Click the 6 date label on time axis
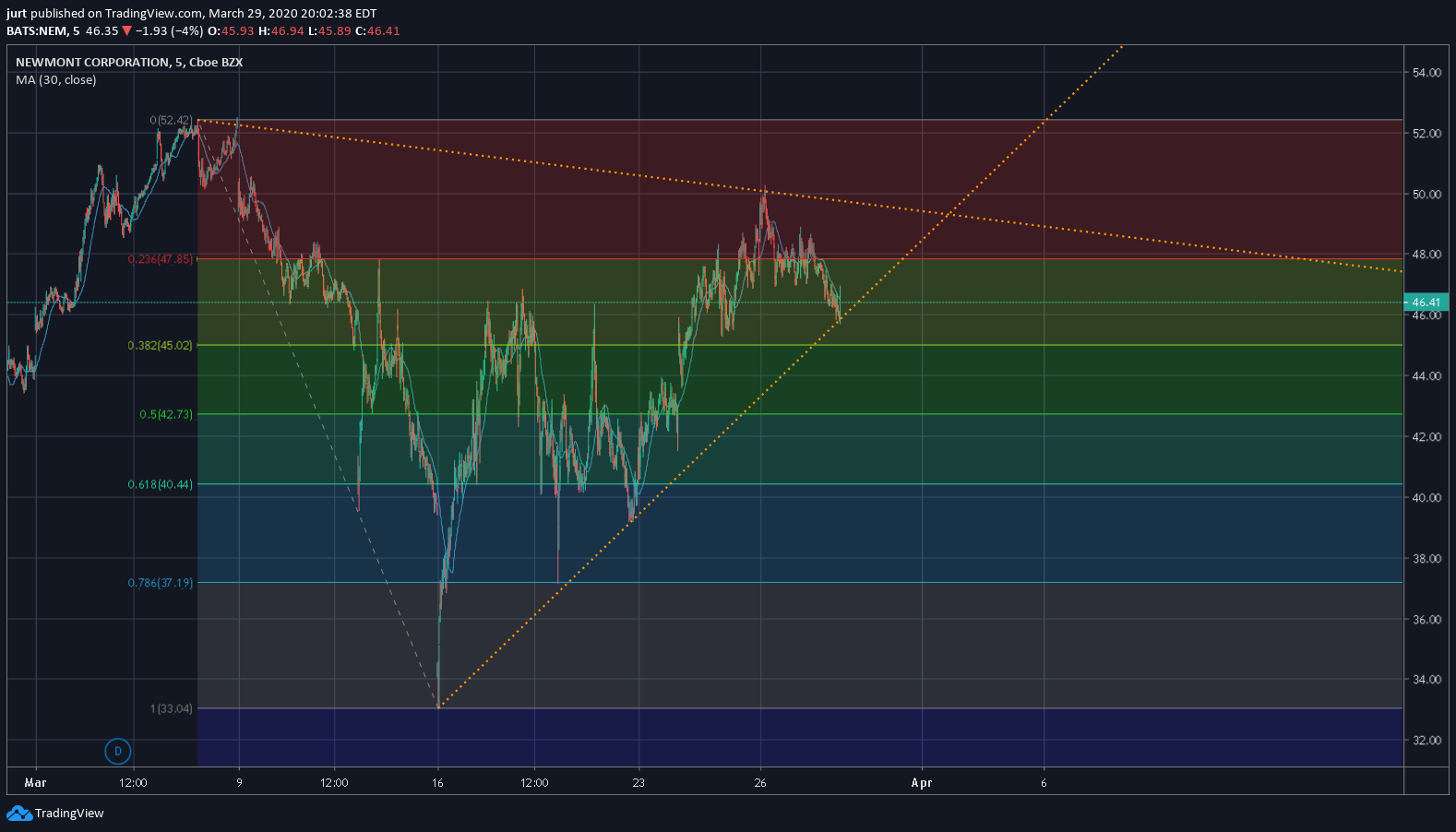Screen dimensions: 1456x832 click(x=1044, y=783)
